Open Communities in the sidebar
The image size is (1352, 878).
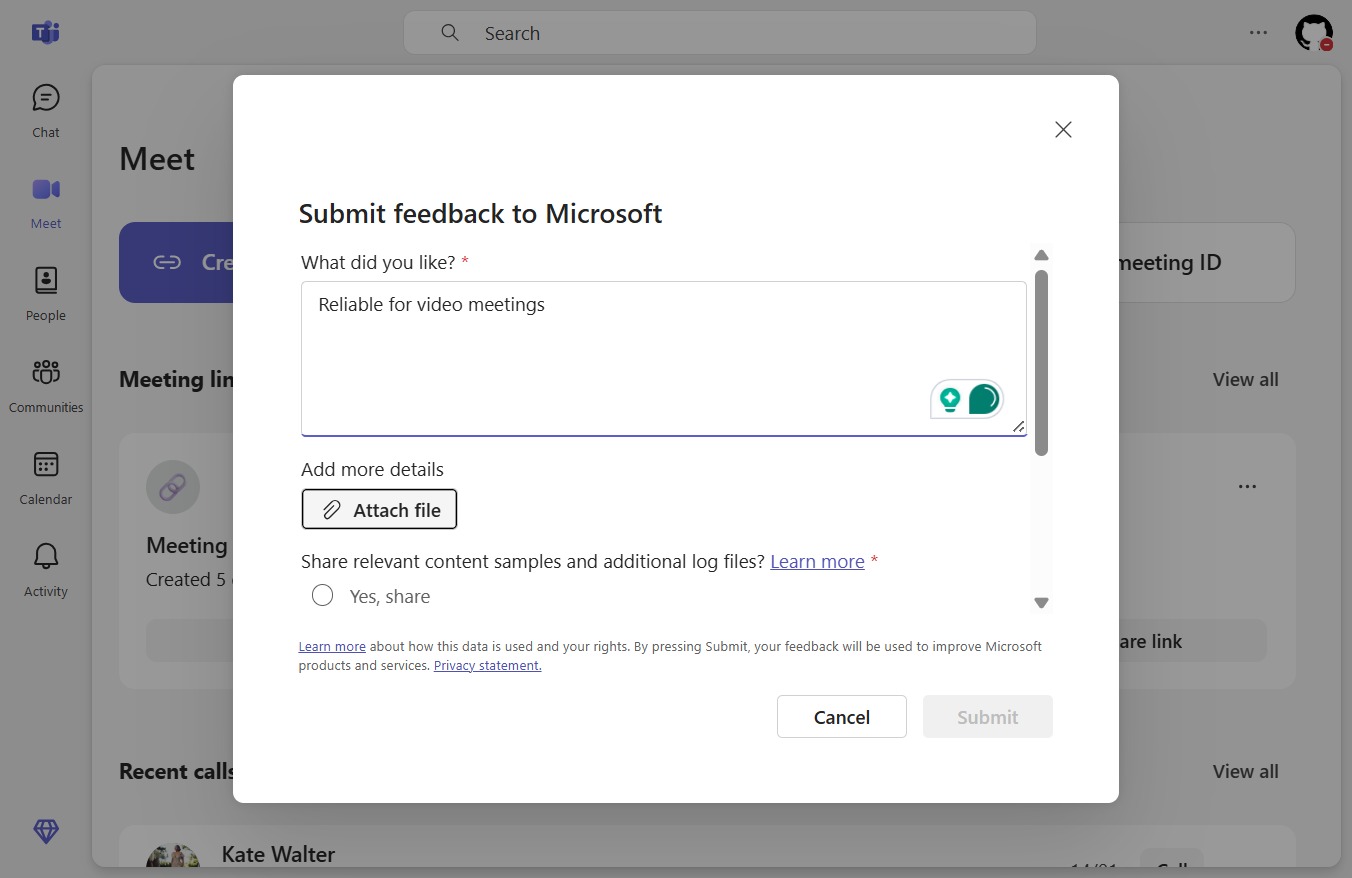(x=46, y=386)
